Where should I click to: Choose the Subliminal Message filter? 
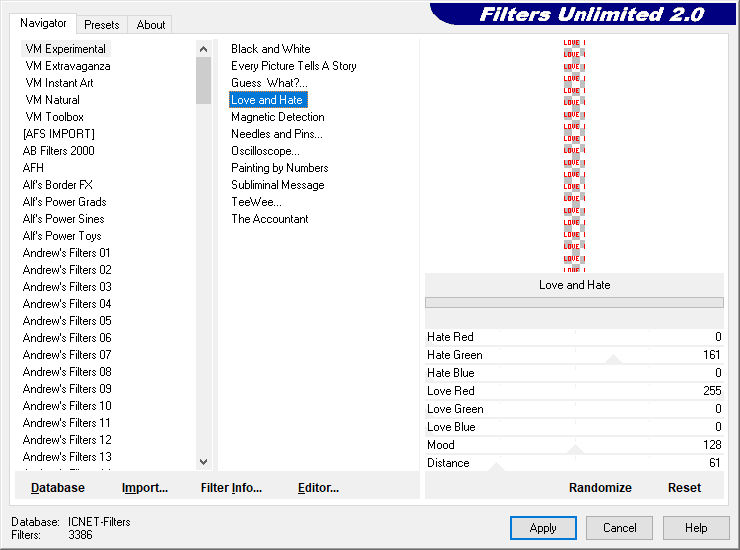(278, 185)
